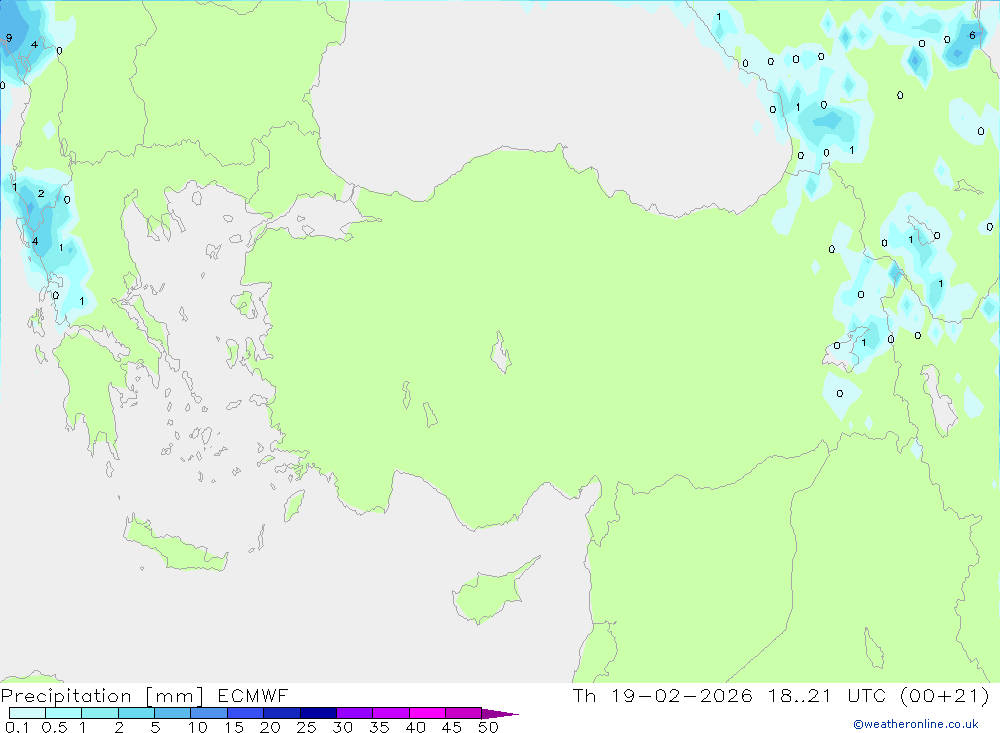Pick the 40–45 mm magenta legend swatch

(x=427, y=713)
